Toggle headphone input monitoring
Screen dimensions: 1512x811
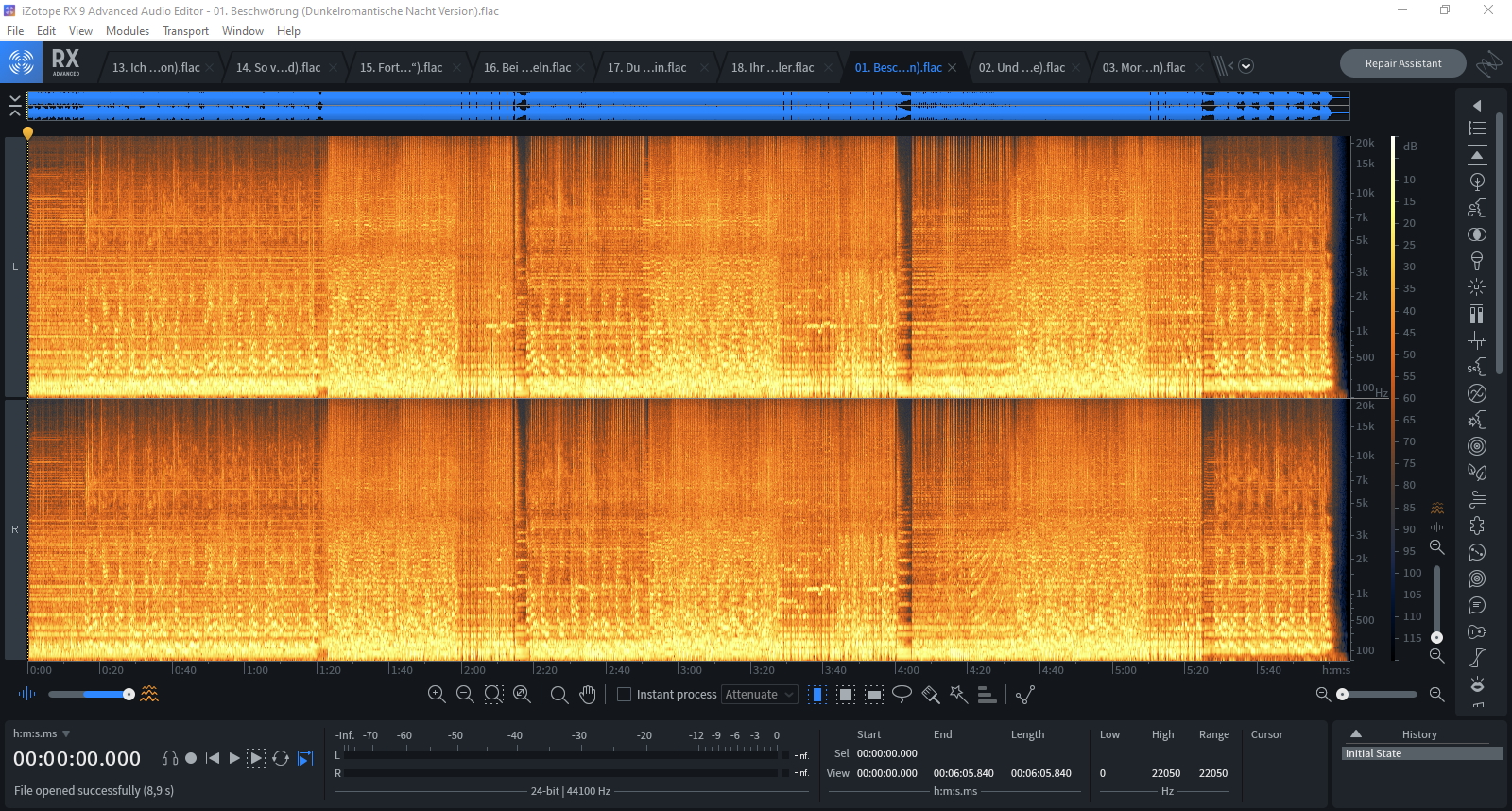click(x=170, y=758)
